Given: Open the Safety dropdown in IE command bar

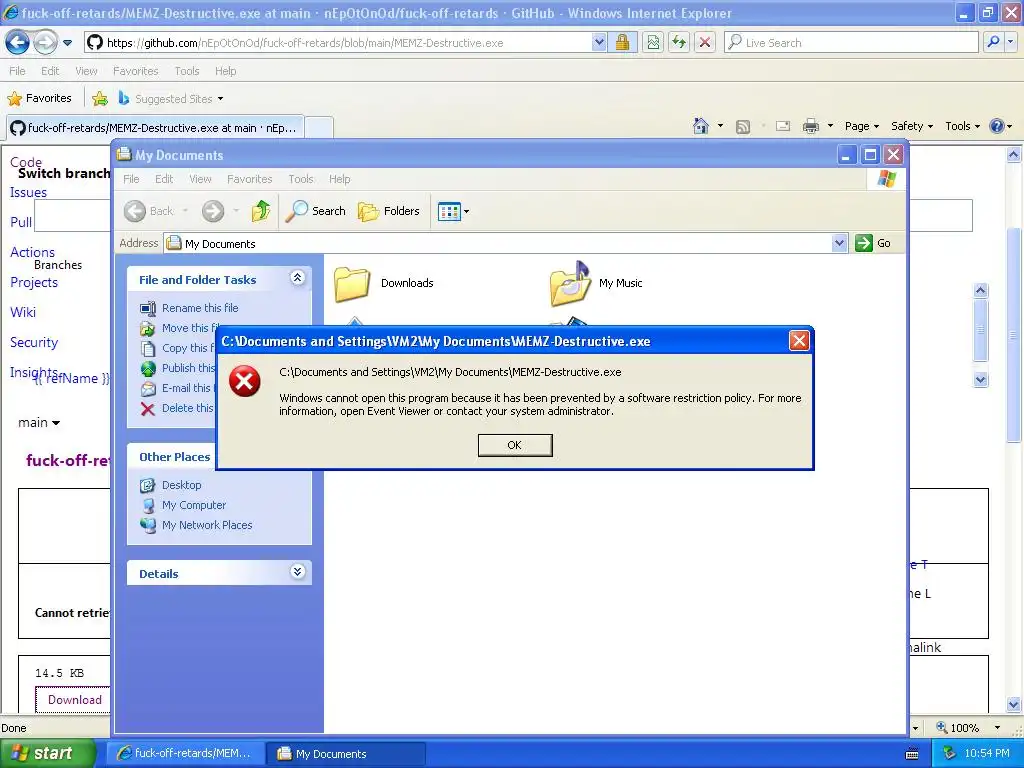Looking at the screenshot, I should [912, 126].
